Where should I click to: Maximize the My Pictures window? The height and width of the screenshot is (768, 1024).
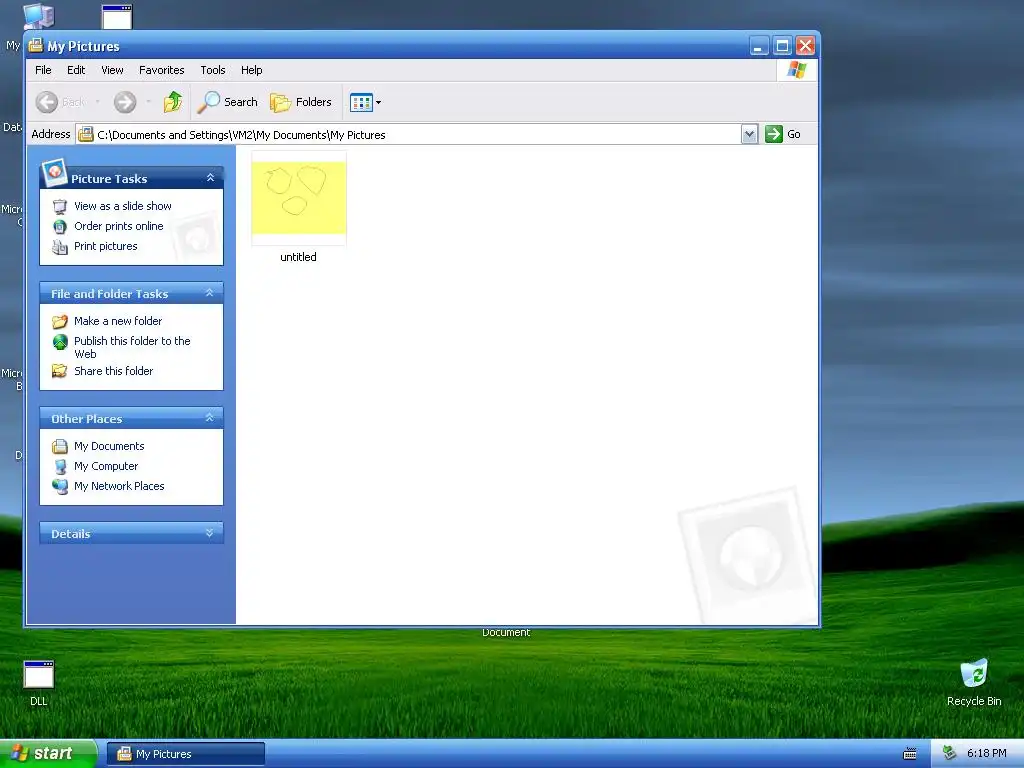point(782,46)
